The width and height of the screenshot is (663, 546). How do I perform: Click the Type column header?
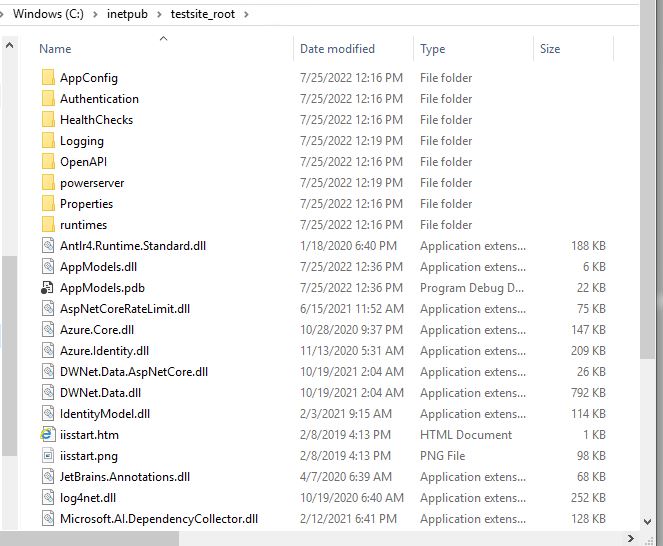coord(433,49)
